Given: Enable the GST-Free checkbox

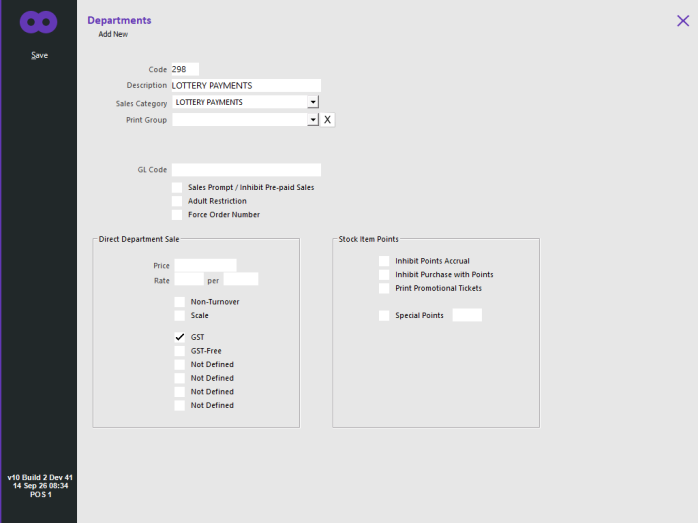Looking at the screenshot, I should (x=180, y=351).
